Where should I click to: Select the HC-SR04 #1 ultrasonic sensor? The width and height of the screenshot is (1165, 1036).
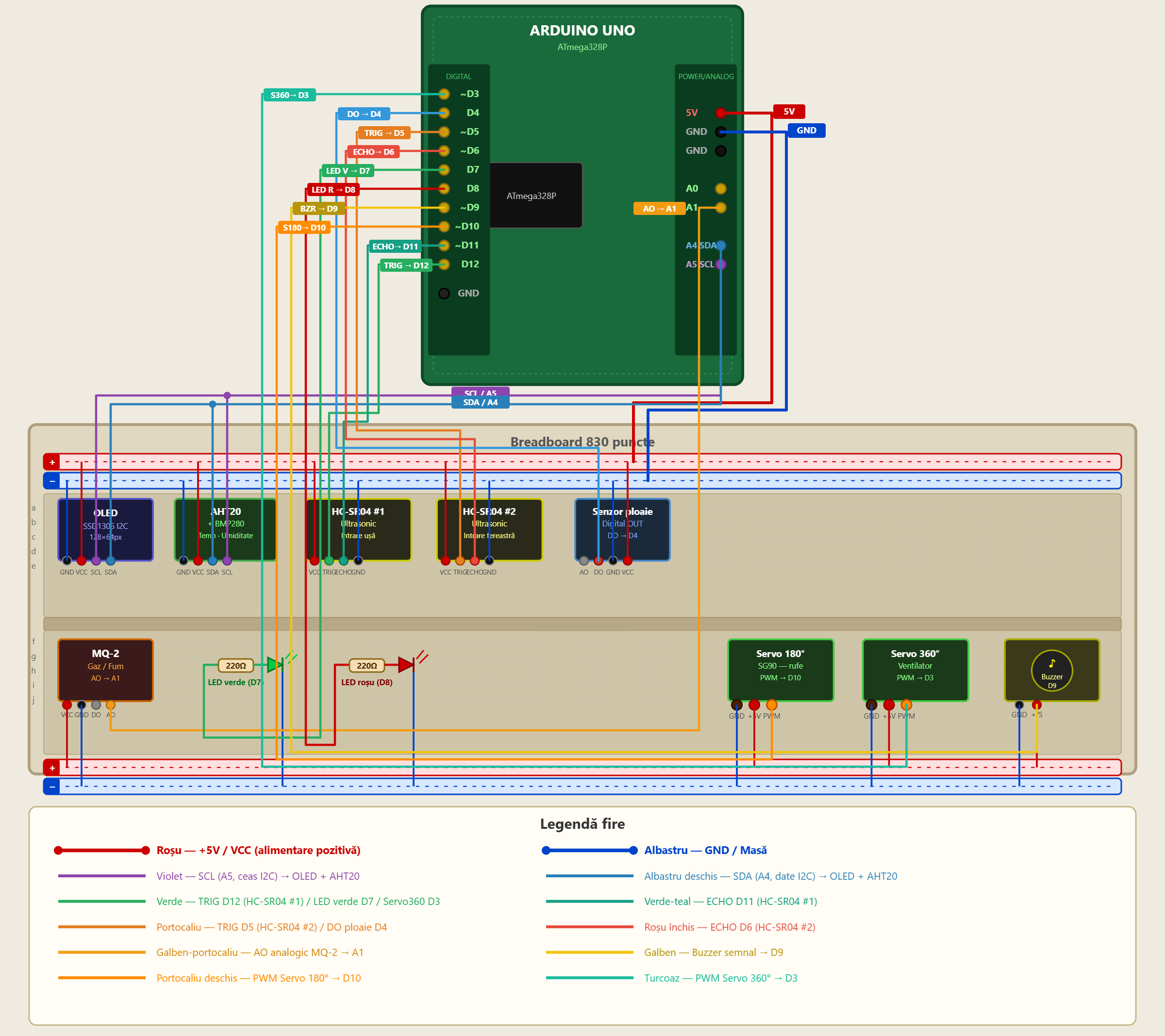click(359, 529)
